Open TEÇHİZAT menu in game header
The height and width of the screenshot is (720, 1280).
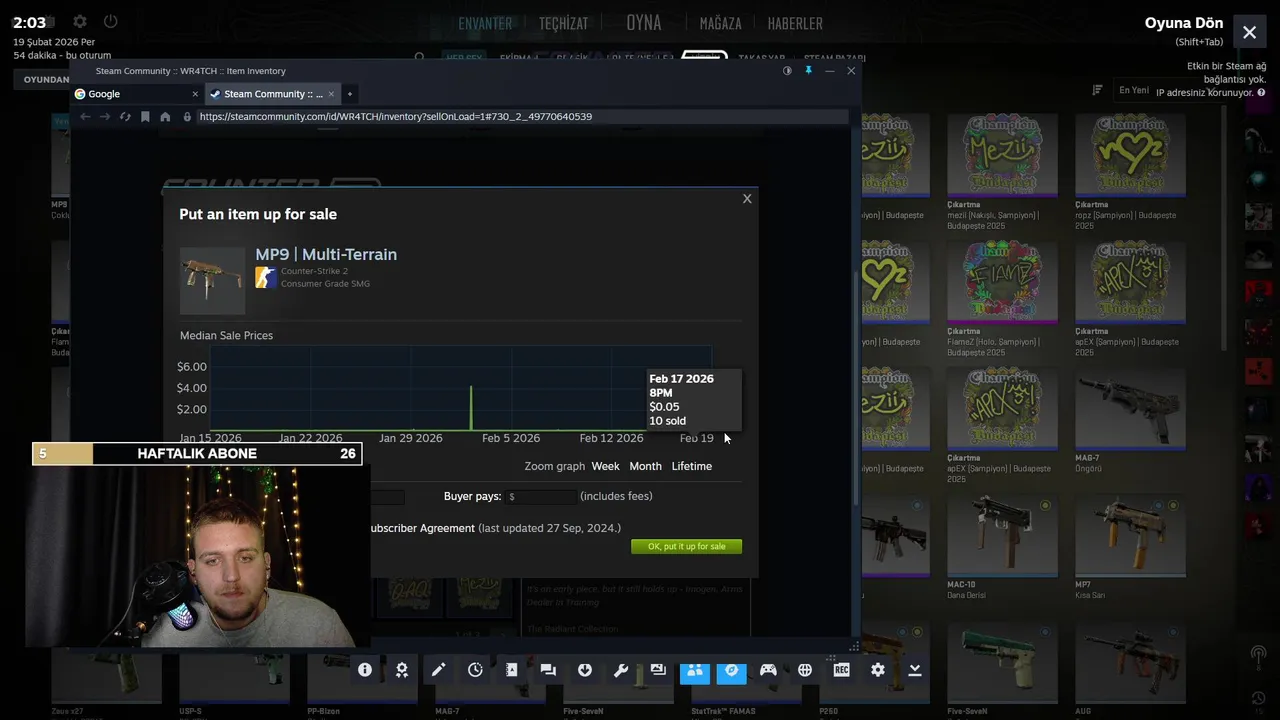[564, 23]
